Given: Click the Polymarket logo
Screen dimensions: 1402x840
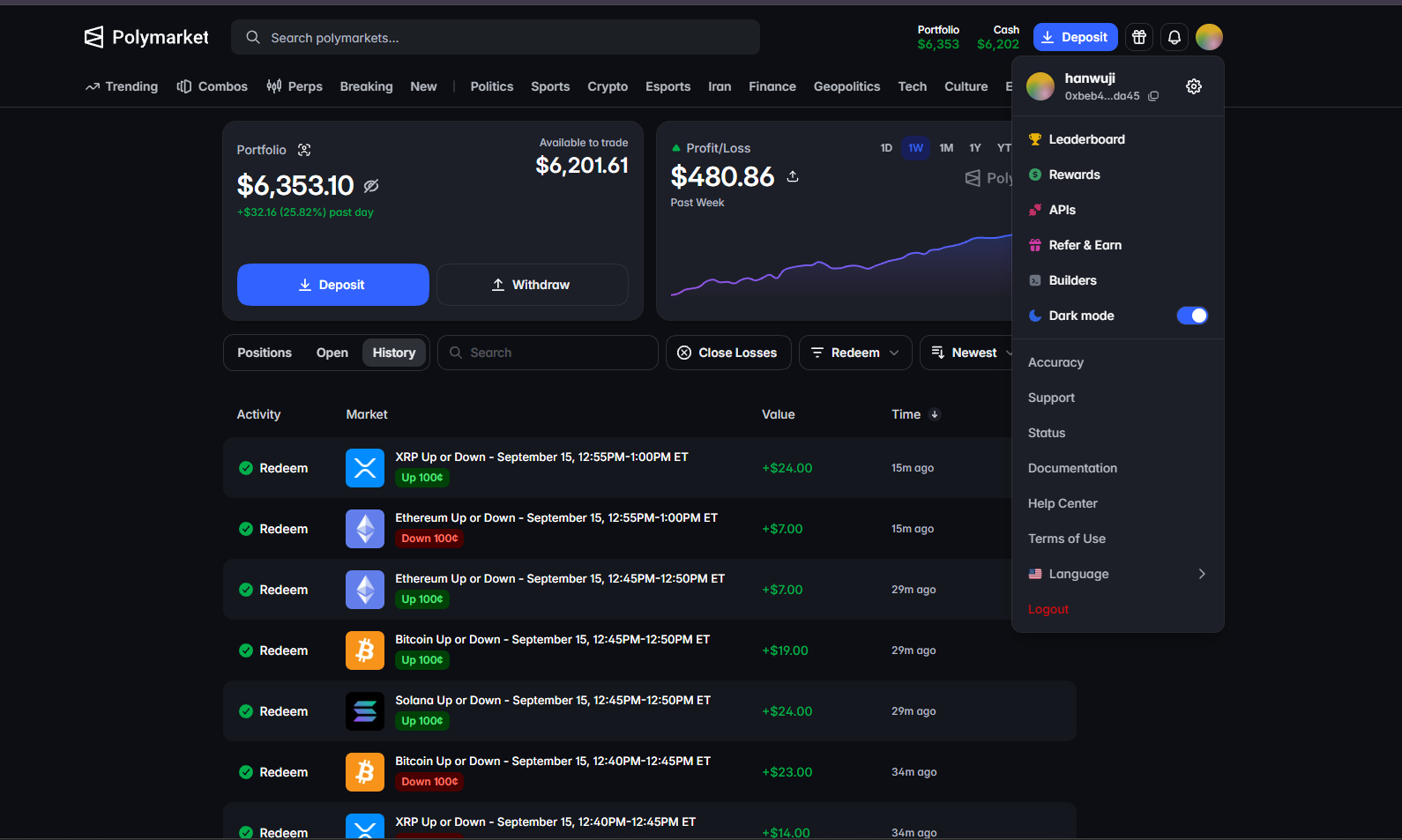Looking at the screenshot, I should pos(146,37).
